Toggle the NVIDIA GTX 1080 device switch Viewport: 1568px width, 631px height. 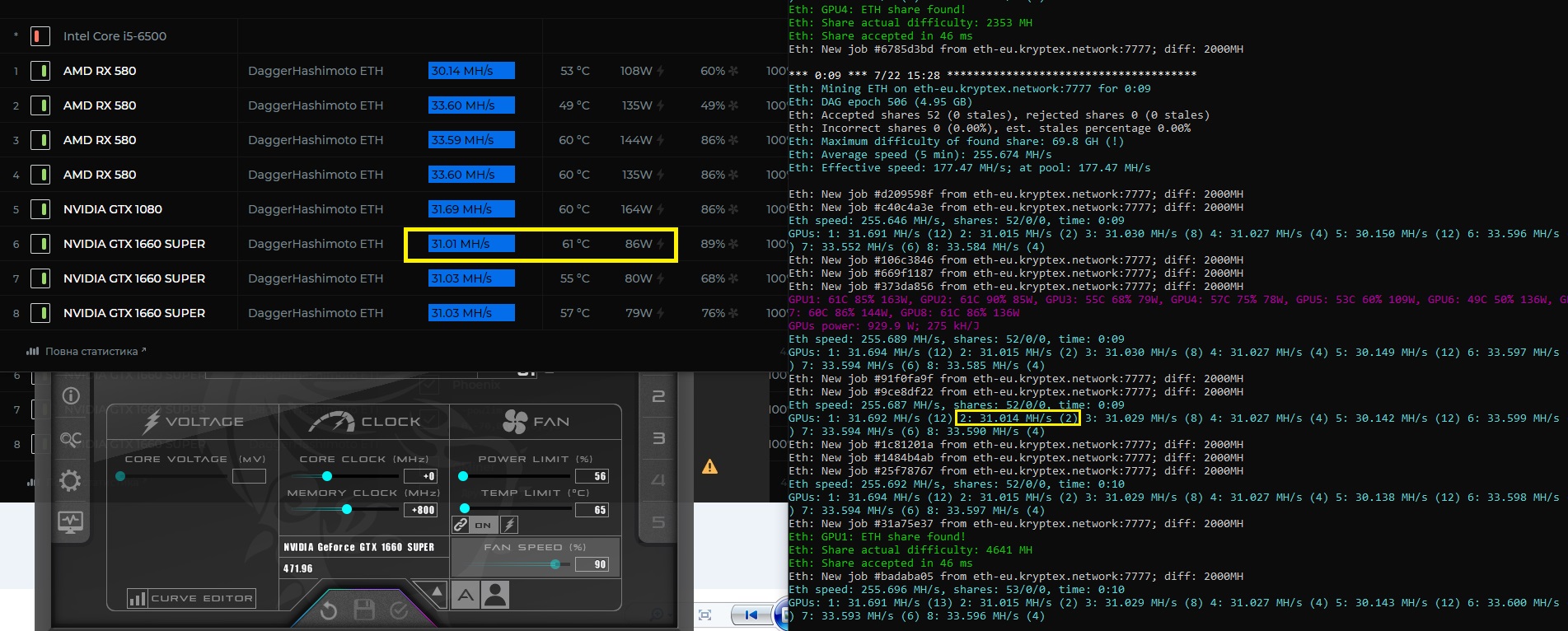click(40, 209)
